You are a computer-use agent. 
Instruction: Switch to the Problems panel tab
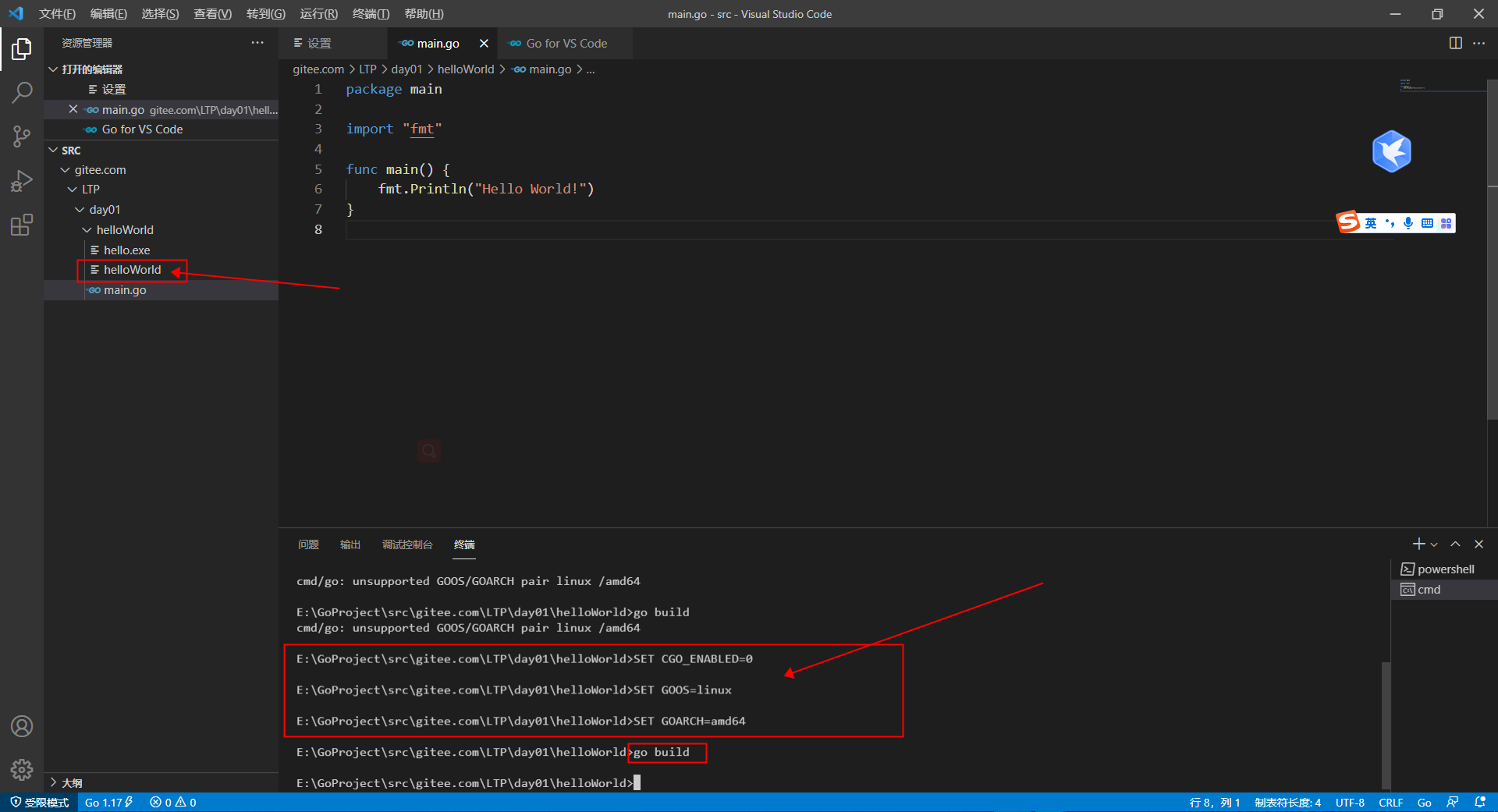pos(308,544)
